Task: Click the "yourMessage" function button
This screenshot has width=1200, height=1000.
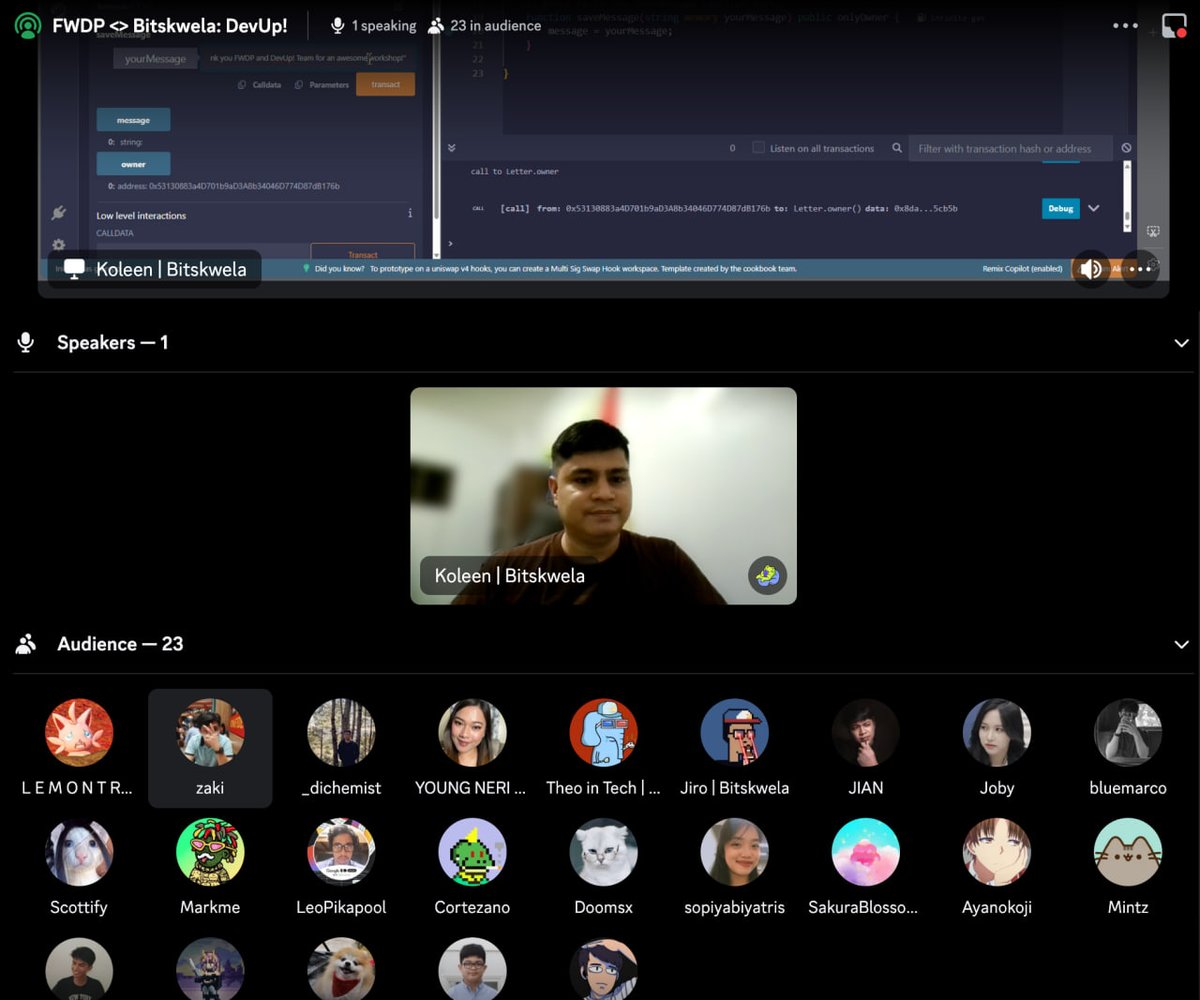Action: tap(155, 59)
